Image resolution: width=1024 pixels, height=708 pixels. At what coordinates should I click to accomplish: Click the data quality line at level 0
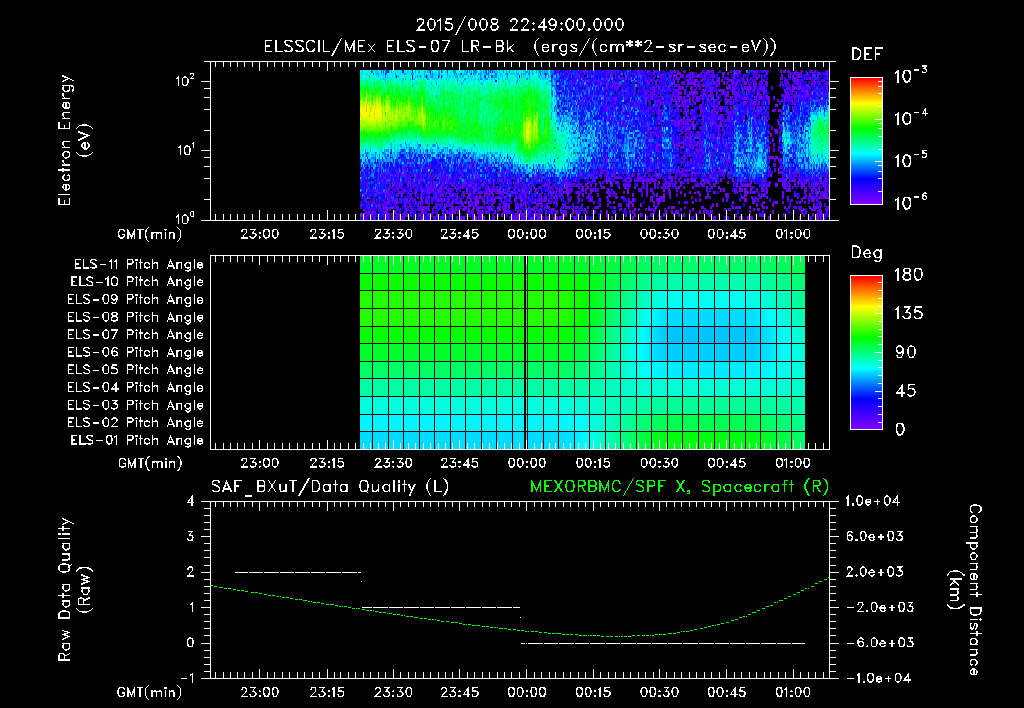(x=663, y=643)
